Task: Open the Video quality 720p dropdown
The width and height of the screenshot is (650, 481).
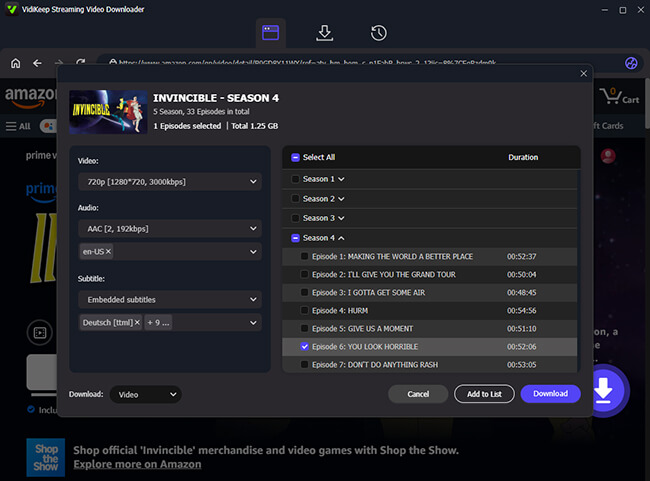Action: pyautogui.click(x=170, y=182)
